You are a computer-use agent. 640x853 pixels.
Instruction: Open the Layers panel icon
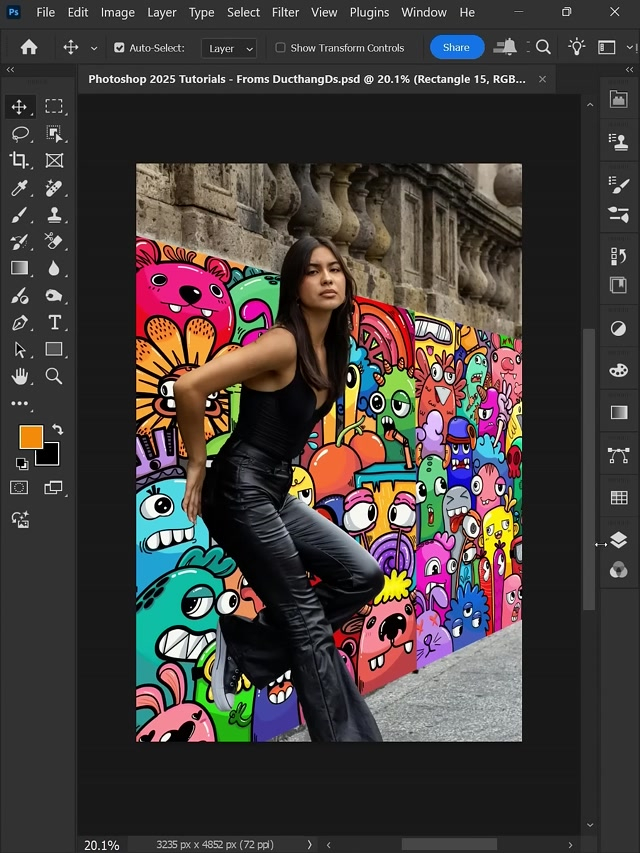(618, 540)
